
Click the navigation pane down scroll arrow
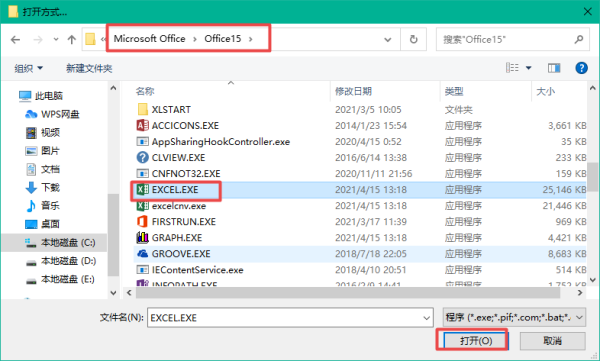coord(113,293)
